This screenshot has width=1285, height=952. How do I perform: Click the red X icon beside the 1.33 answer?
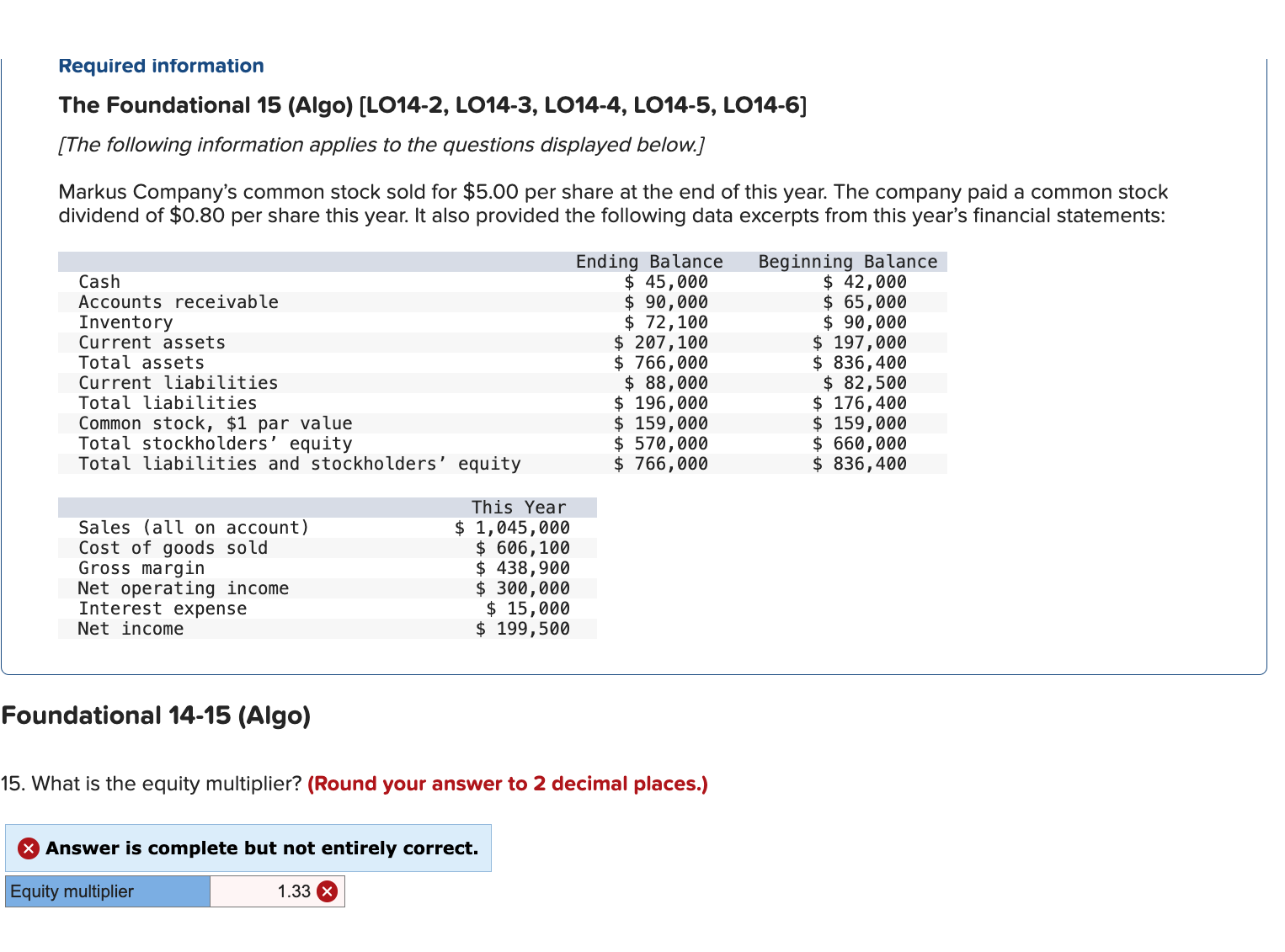327,891
